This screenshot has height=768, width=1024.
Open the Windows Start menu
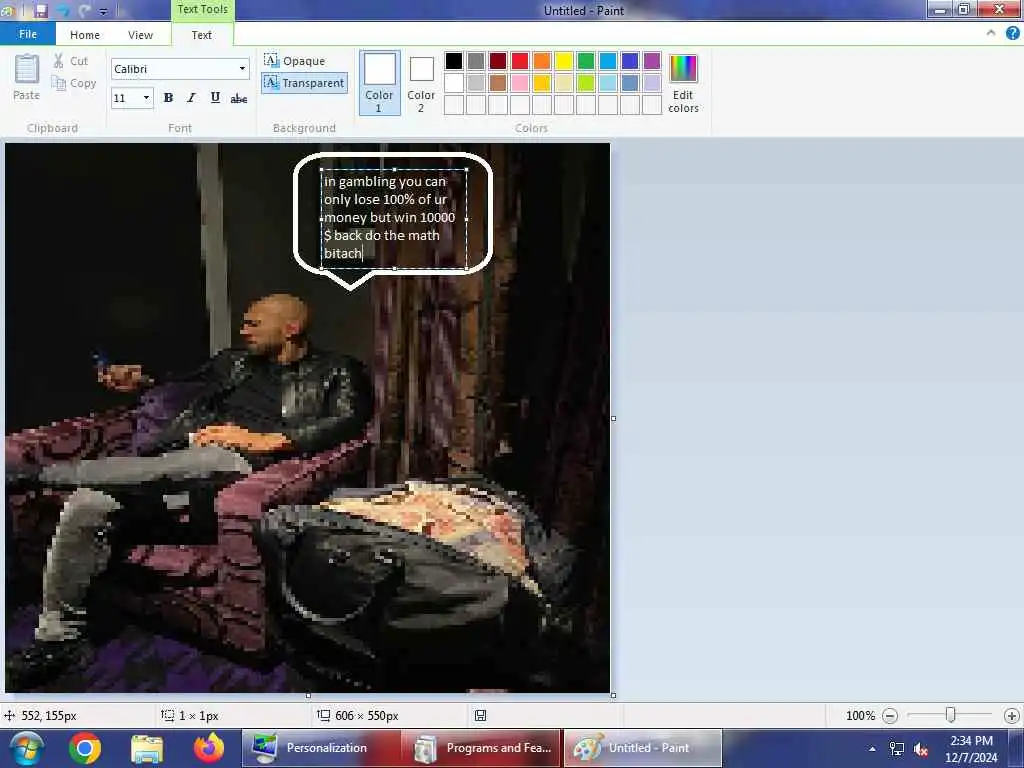coord(26,748)
